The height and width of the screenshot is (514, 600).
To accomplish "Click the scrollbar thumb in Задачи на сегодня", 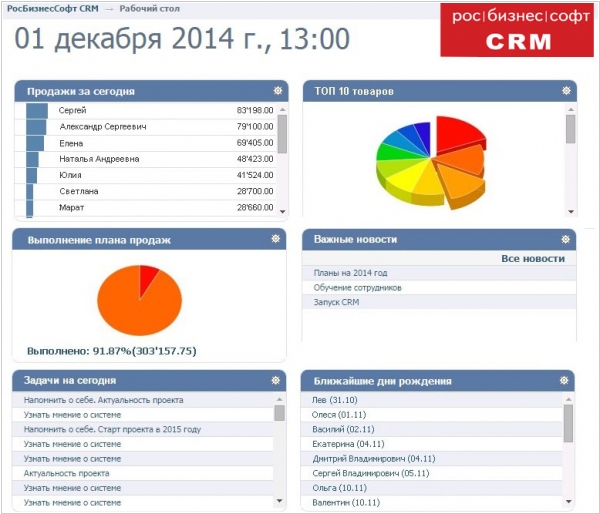I will [x=279, y=413].
